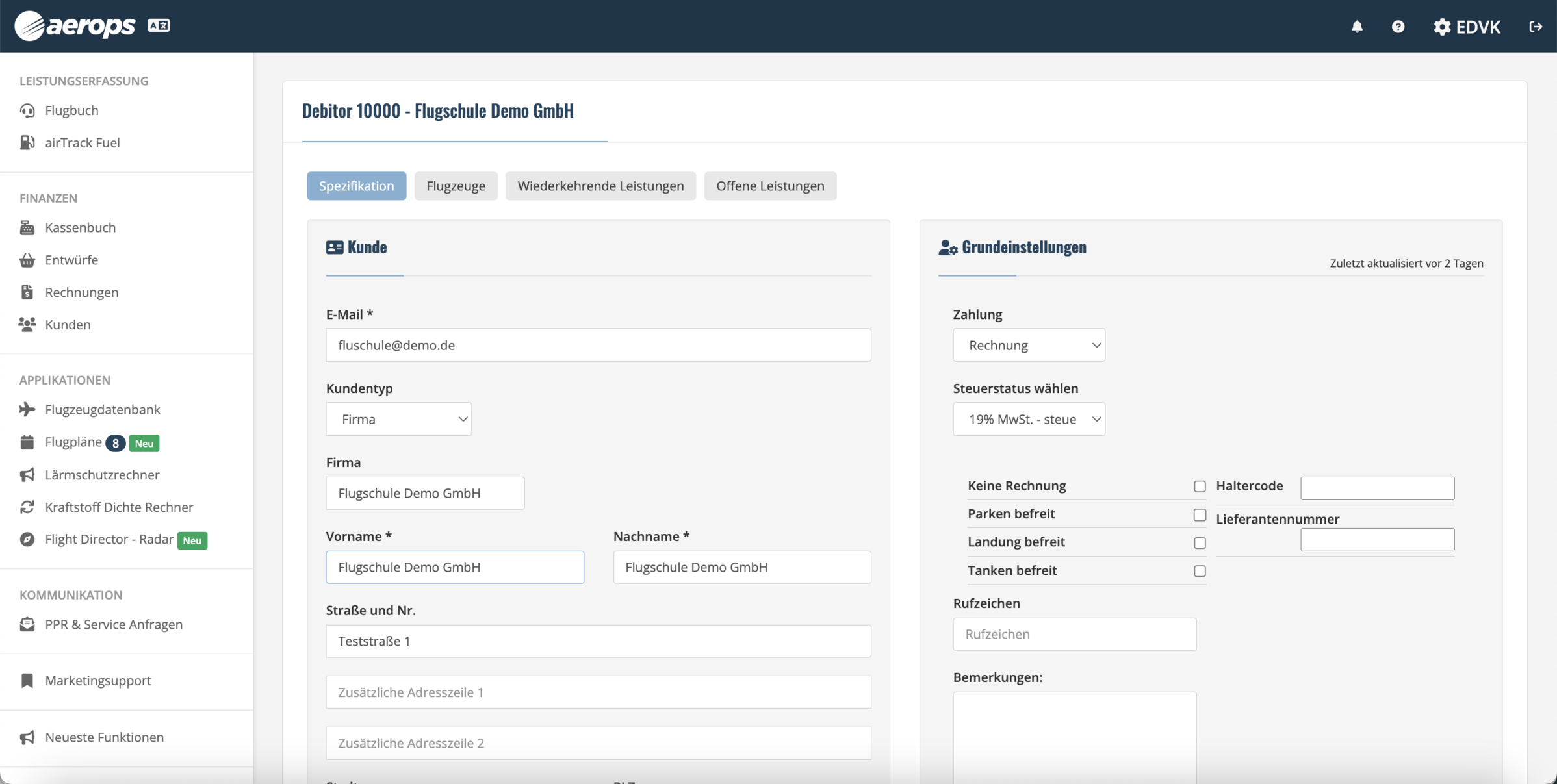This screenshot has width=1557, height=784.
Task: Focus the E-Mail input field
Action: tap(598, 345)
